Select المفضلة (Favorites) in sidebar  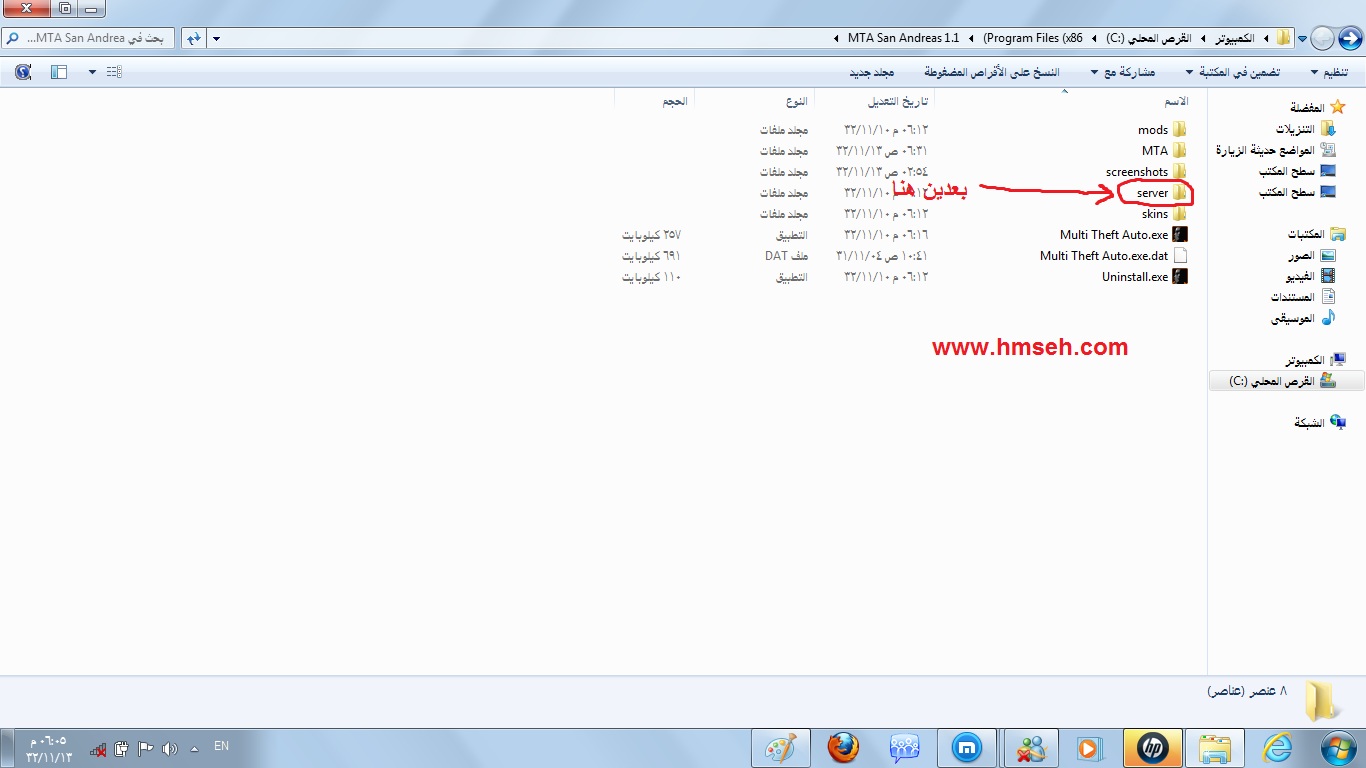point(1306,108)
